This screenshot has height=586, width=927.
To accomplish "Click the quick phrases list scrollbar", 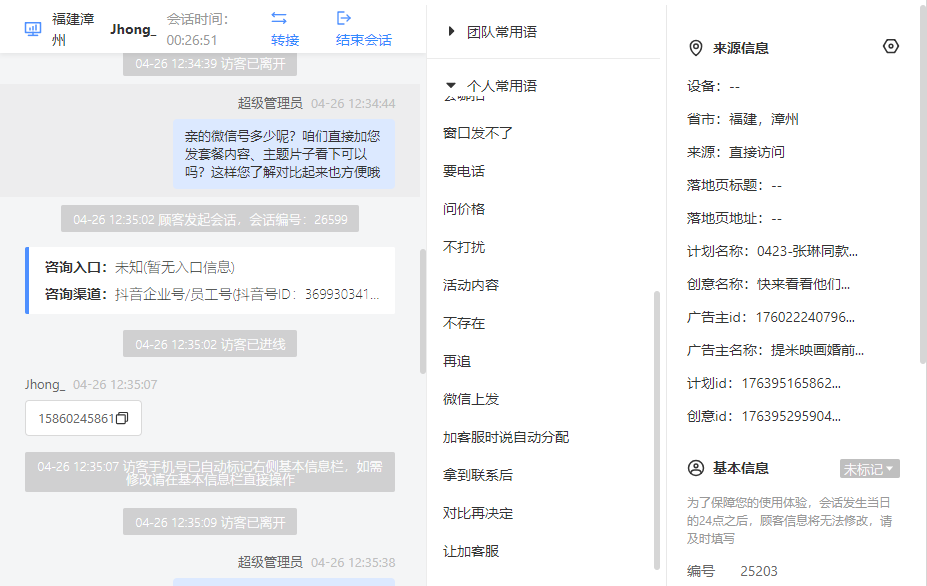I will pos(656,430).
